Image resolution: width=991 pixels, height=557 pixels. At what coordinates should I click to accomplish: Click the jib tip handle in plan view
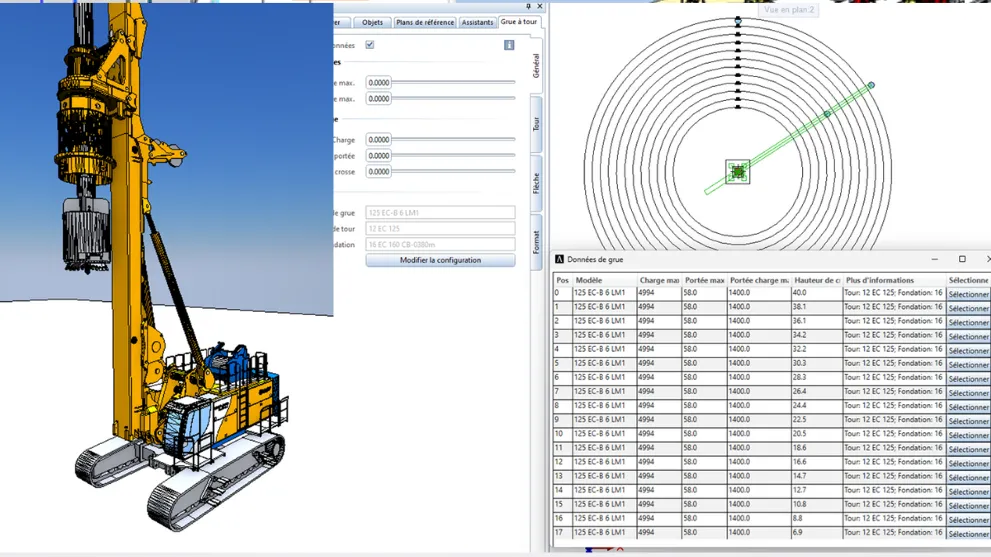(871, 86)
